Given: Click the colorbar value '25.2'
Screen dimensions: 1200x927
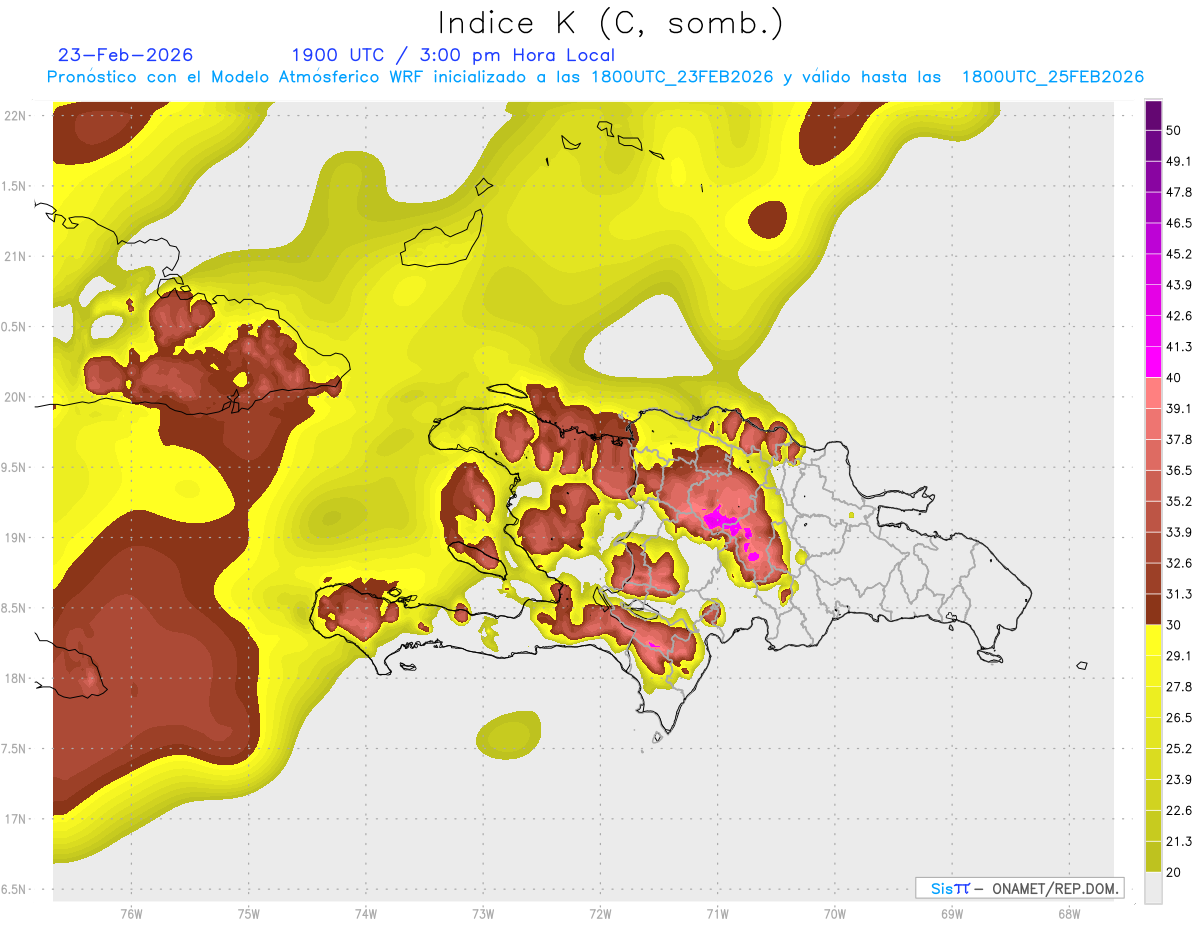Looking at the screenshot, I should [1178, 749].
